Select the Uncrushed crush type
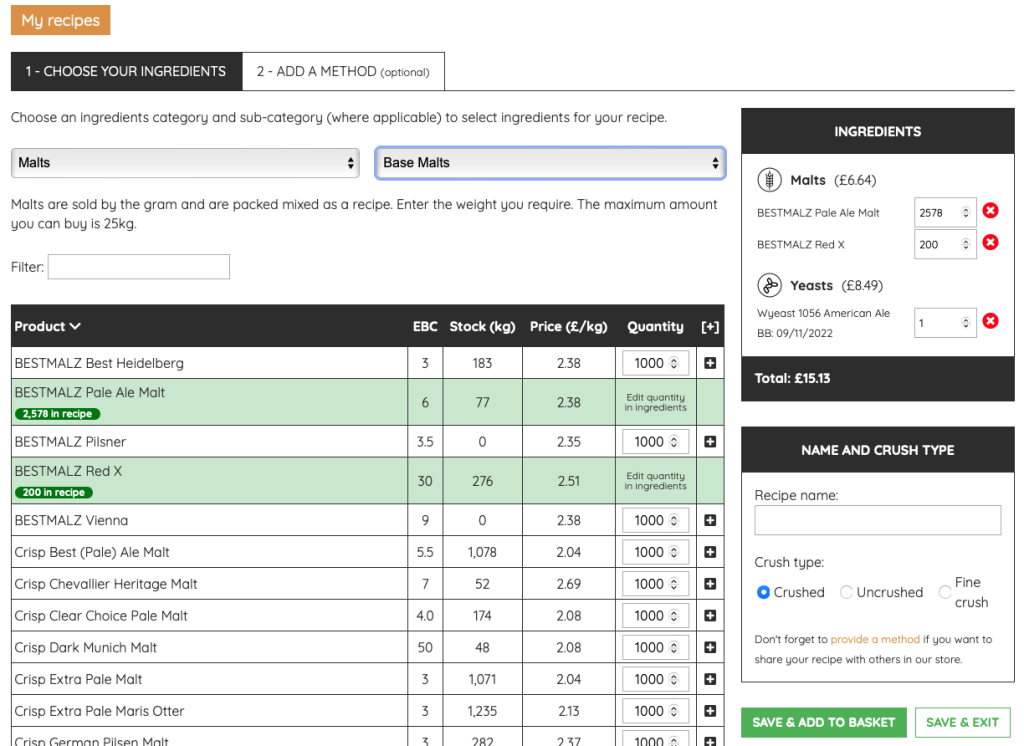This screenshot has width=1024, height=746. [x=846, y=592]
